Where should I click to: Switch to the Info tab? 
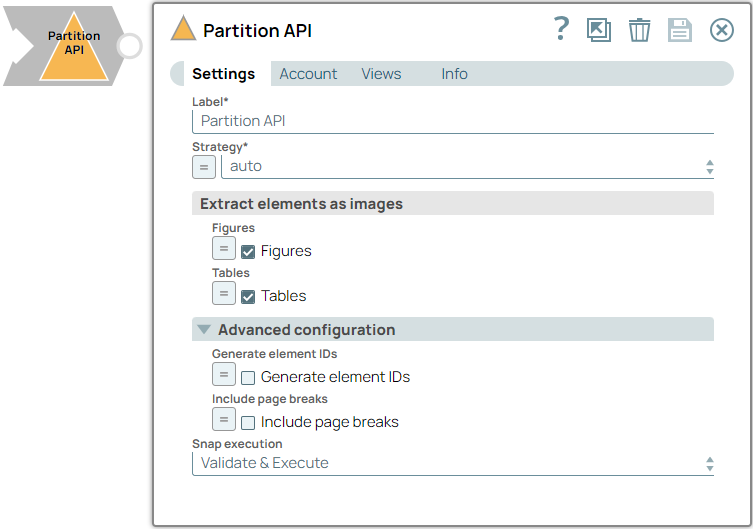pyautogui.click(x=454, y=74)
